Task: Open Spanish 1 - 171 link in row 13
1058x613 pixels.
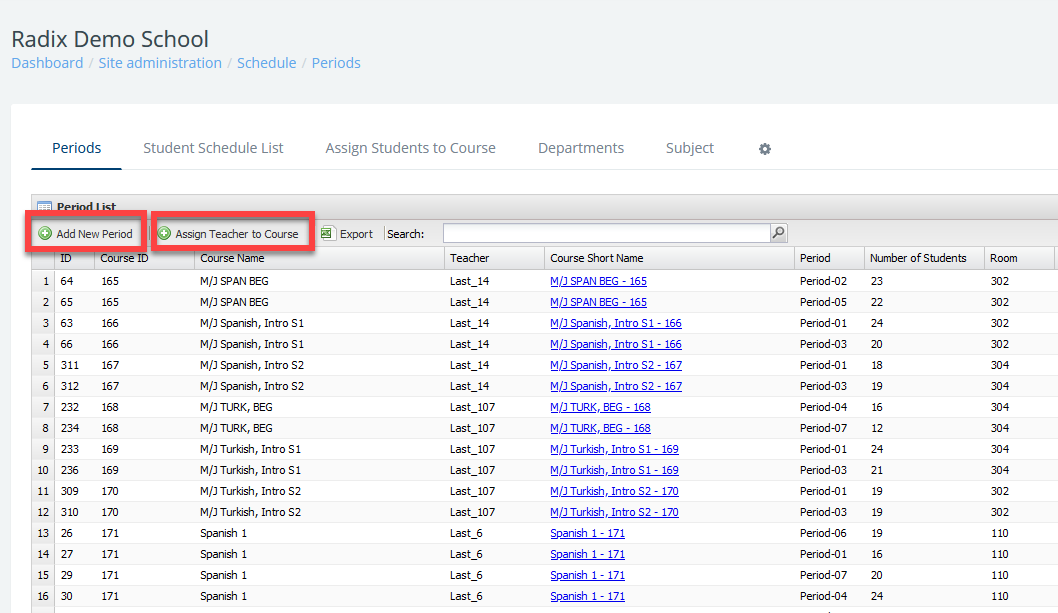Action: pyautogui.click(x=587, y=533)
